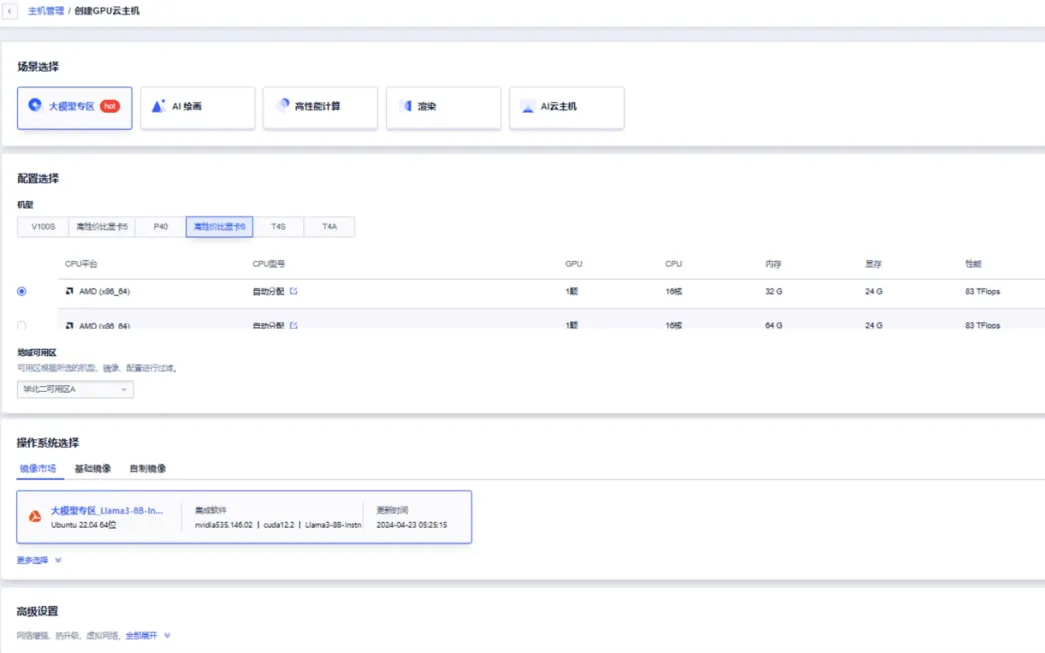This screenshot has height=653, width=1045.
Task: Click the back arrow next to 主机管理
Action: tap(11, 10)
